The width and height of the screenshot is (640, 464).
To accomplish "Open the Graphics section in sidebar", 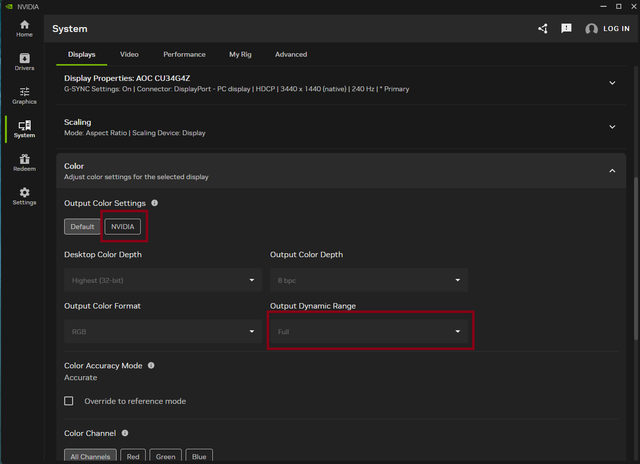I will pyautogui.click(x=24, y=95).
